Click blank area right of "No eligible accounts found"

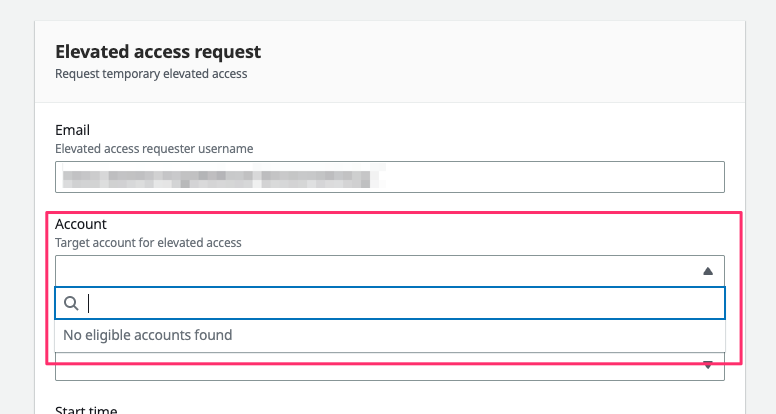click(480, 335)
